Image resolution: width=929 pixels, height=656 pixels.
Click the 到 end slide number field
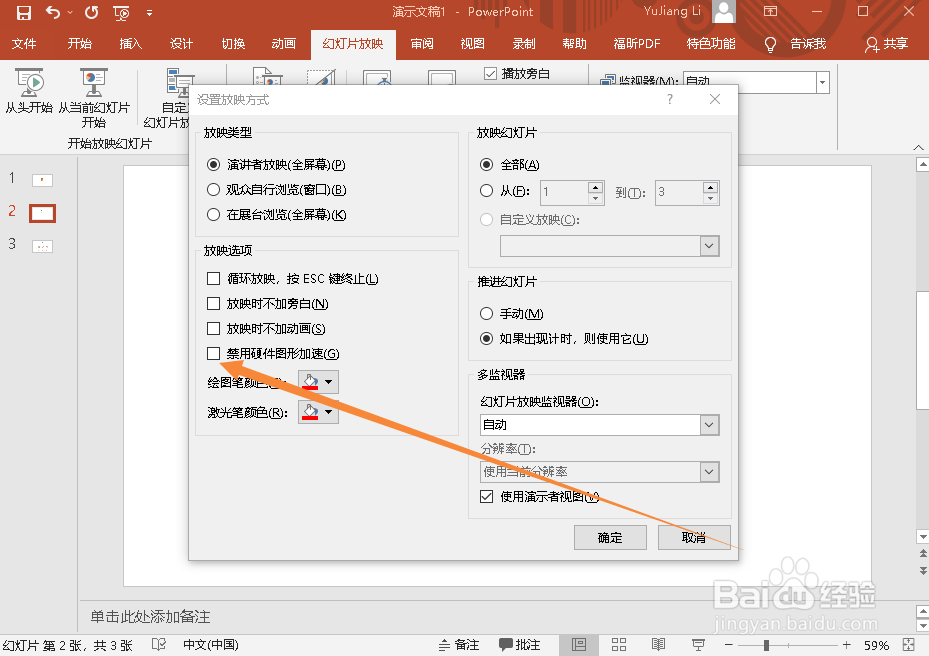click(679, 193)
